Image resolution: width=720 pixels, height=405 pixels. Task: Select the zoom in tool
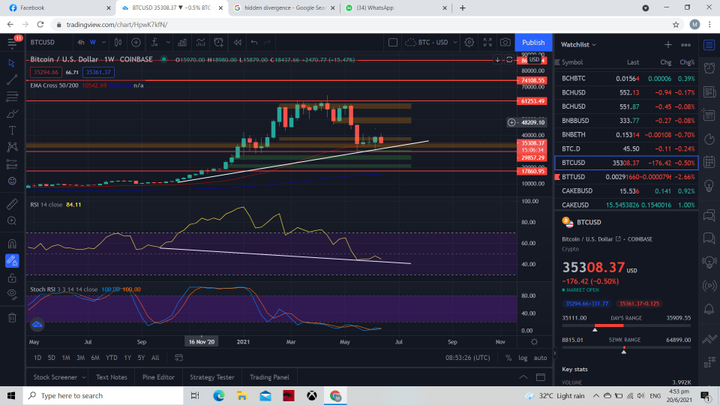[x=12, y=221]
